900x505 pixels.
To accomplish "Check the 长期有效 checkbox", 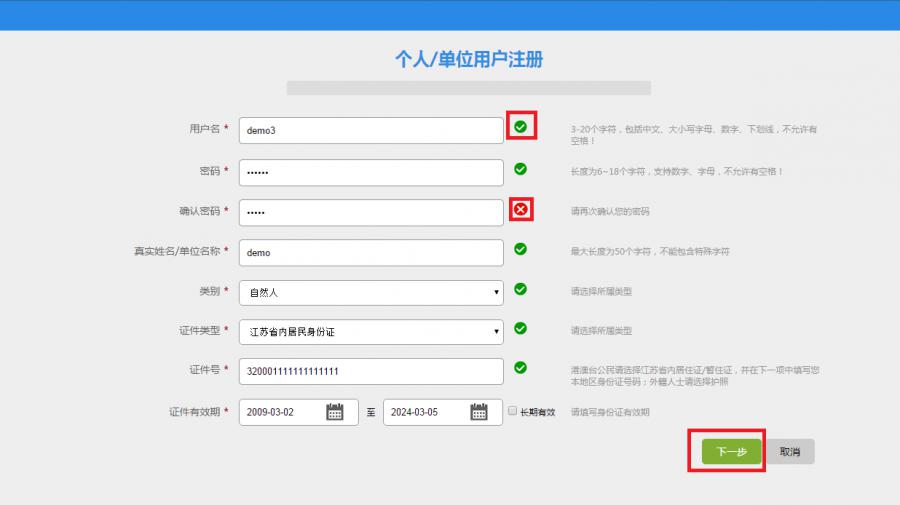I will [513, 411].
